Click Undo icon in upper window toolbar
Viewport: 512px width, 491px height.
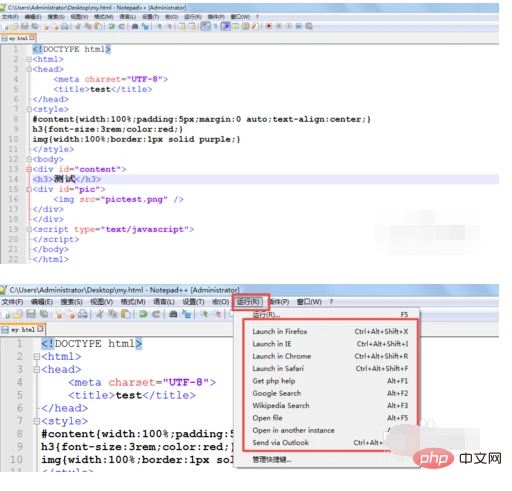click(x=111, y=26)
